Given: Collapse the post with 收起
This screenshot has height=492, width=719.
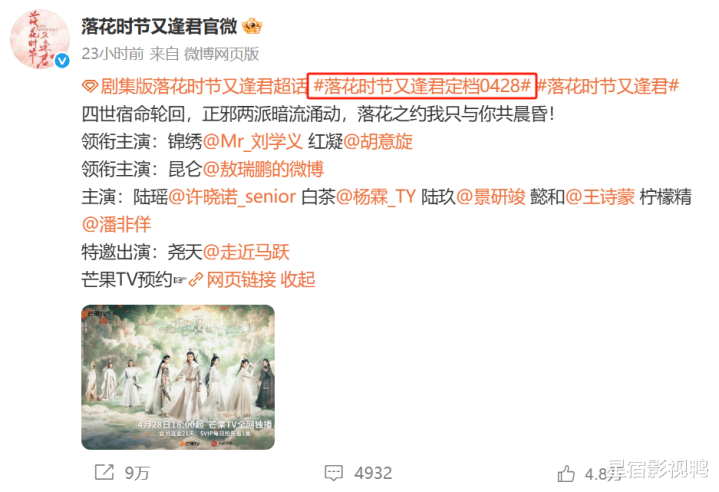Looking at the screenshot, I should click(298, 279).
